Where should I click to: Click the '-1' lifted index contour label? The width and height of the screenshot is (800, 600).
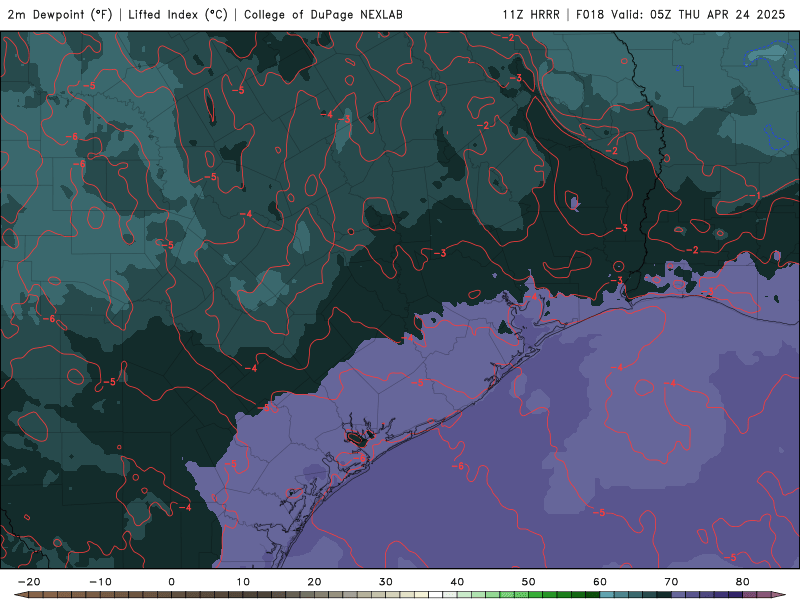pyautogui.click(x=754, y=195)
